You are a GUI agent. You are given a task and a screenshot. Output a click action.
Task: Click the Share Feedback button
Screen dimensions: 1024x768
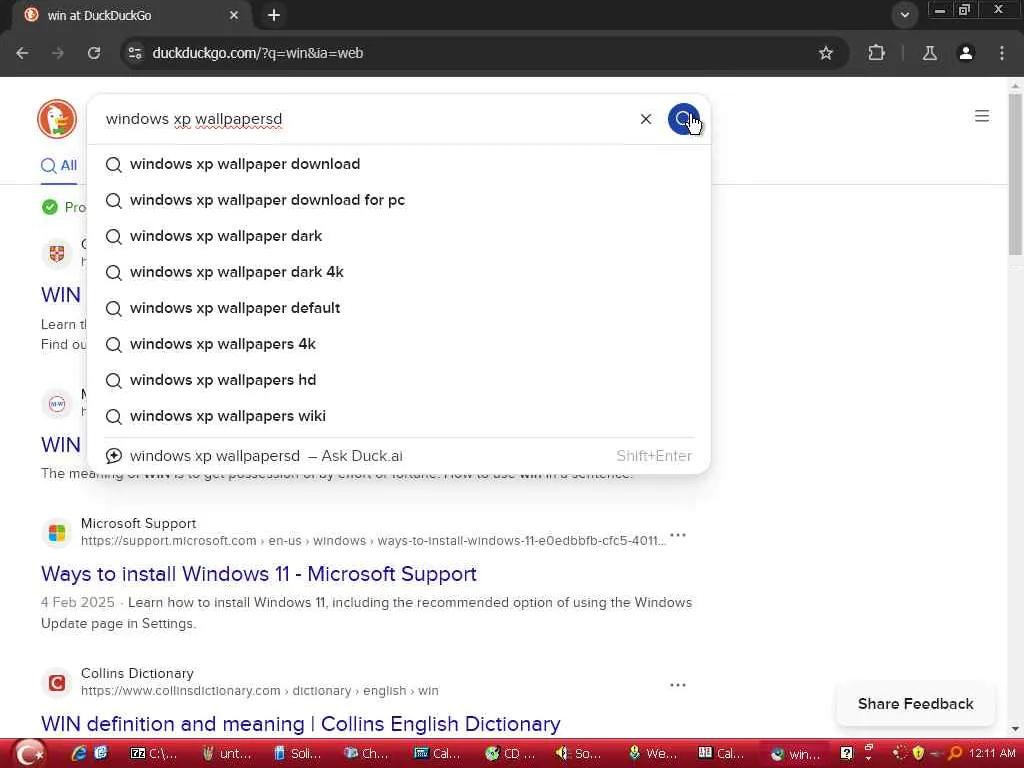[x=915, y=704]
